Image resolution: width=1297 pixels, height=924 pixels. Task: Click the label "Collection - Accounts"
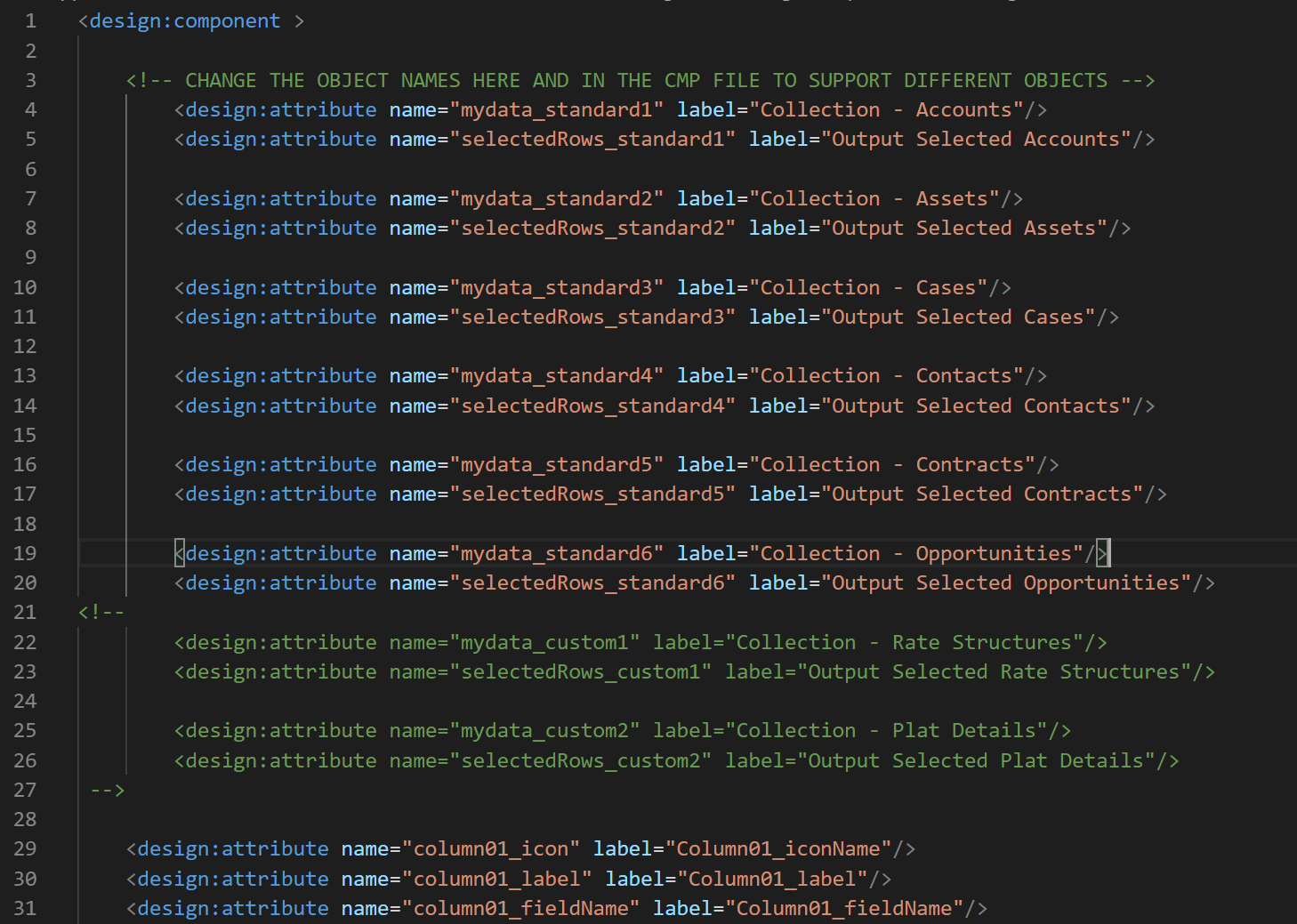point(887,110)
